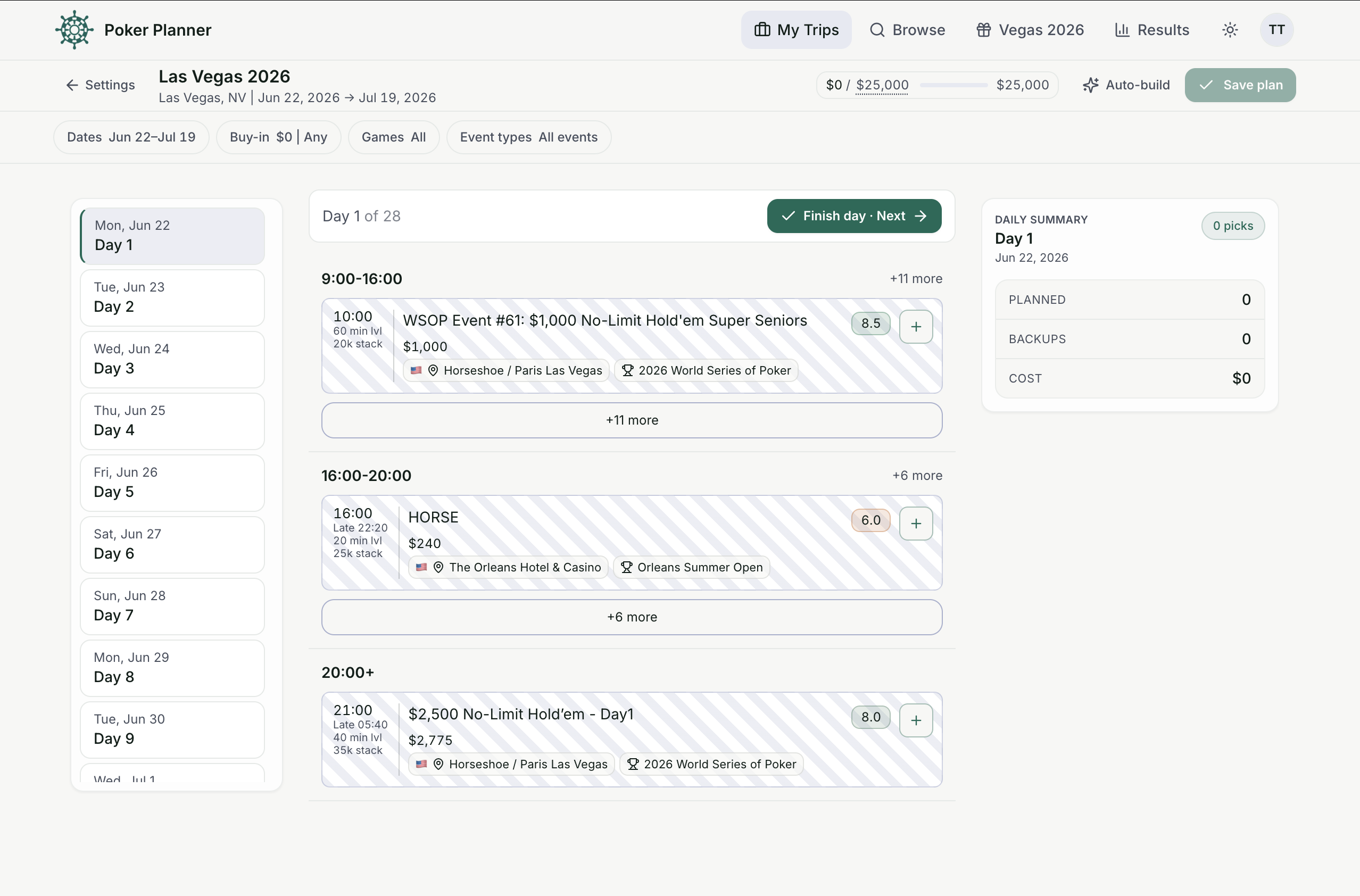This screenshot has width=1360, height=896.
Task: Select Mon, Jun 29 Day 8
Action: 172,668
